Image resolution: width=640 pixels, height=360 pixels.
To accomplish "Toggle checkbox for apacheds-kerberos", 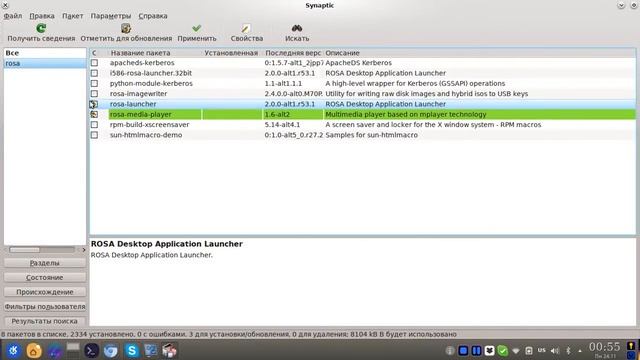I will pyautogui.click(x=94, y=63).
